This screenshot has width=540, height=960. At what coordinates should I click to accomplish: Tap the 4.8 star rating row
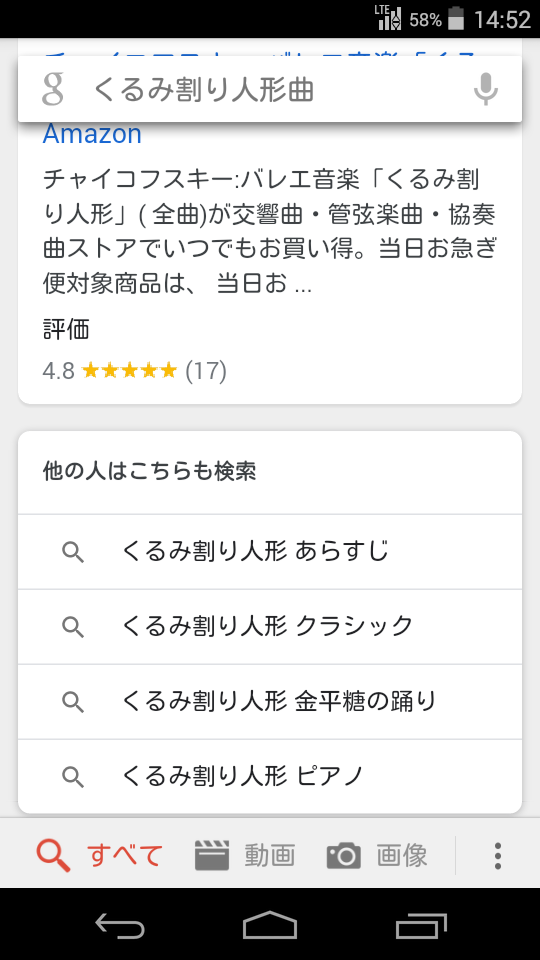[x=135, y=370]
